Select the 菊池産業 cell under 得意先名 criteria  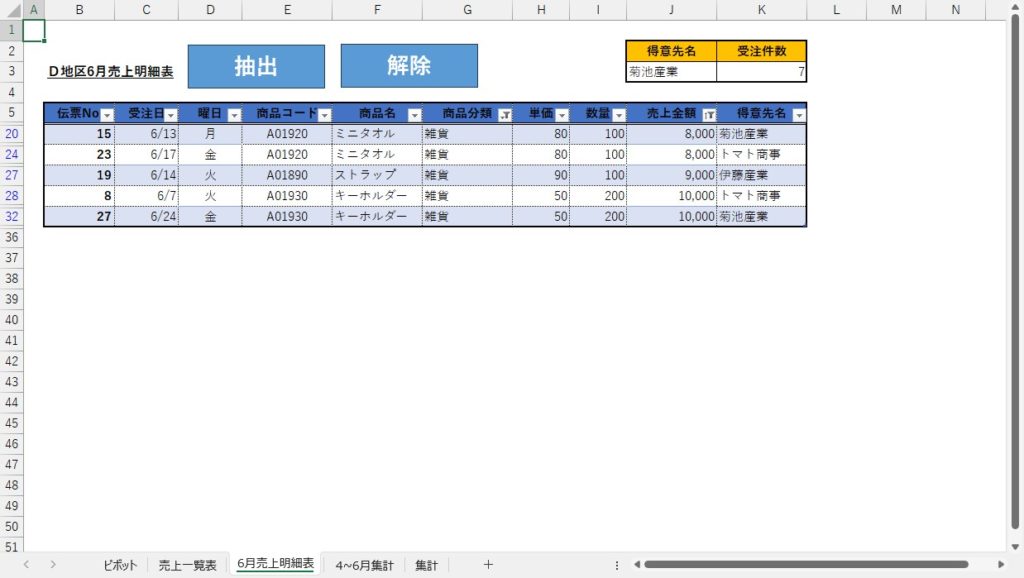671,72
